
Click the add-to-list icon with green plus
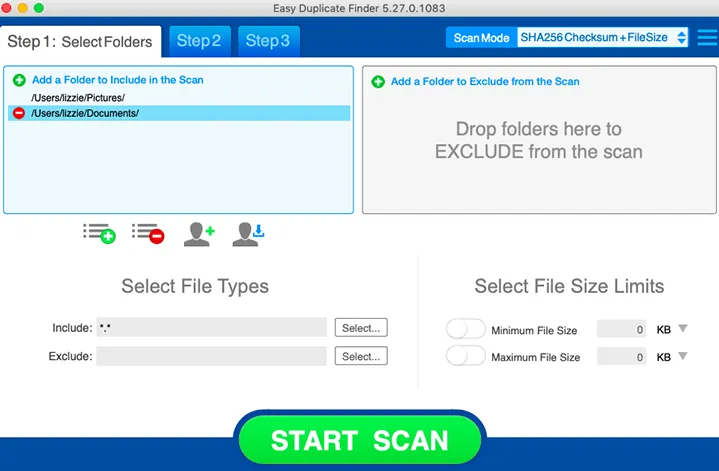click(x=99, y=233)
